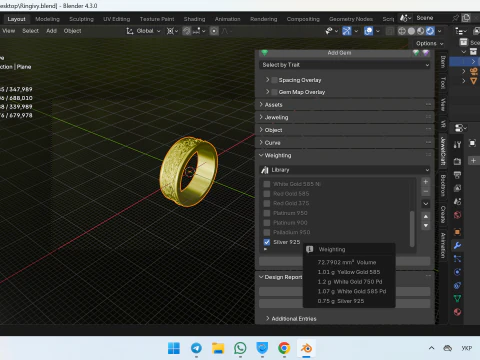Open the View sidebar tab
The image size is (480, 360).
click(443, 105)
